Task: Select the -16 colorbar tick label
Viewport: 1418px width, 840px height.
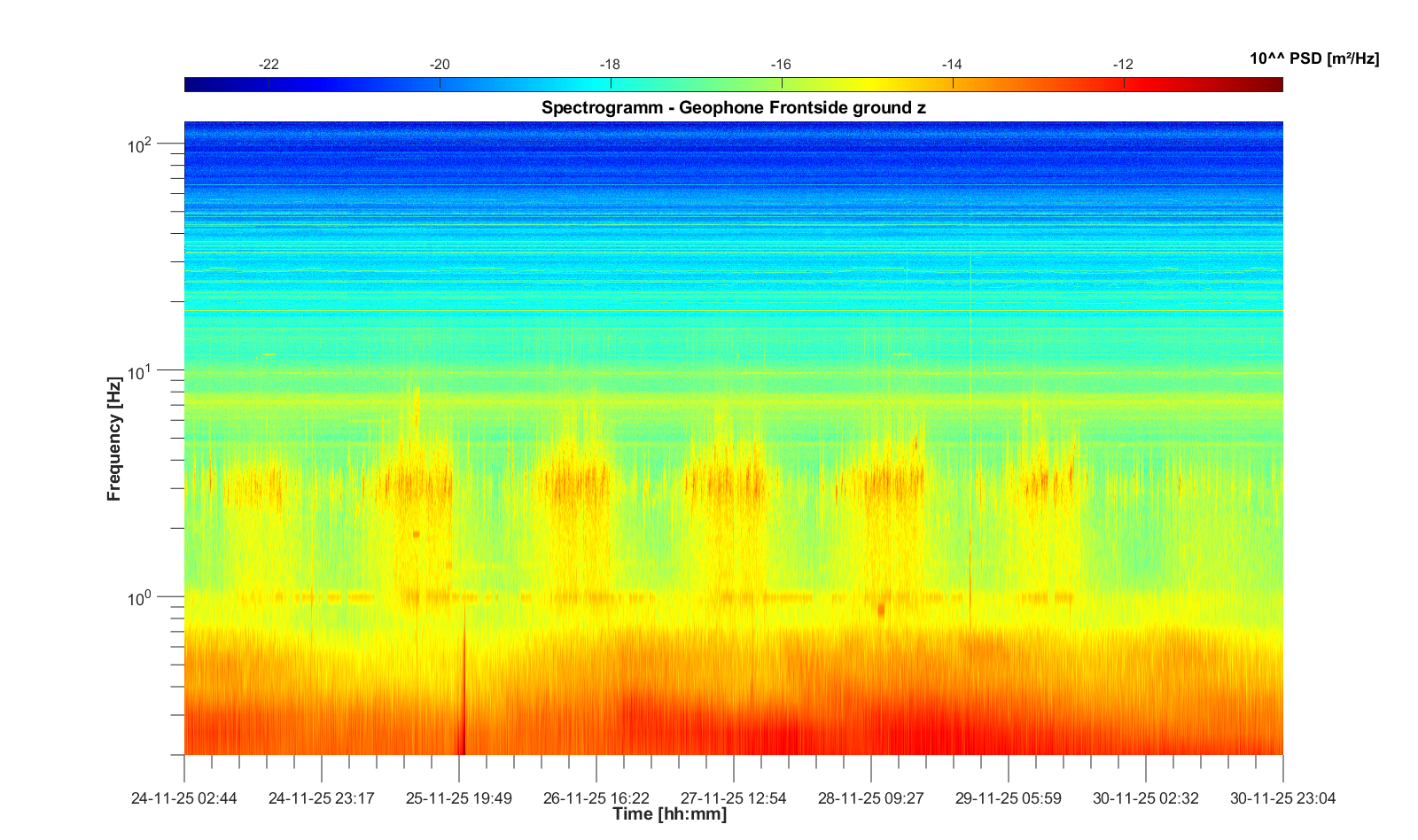Action: pyautogui.click(x=781, y=65)
